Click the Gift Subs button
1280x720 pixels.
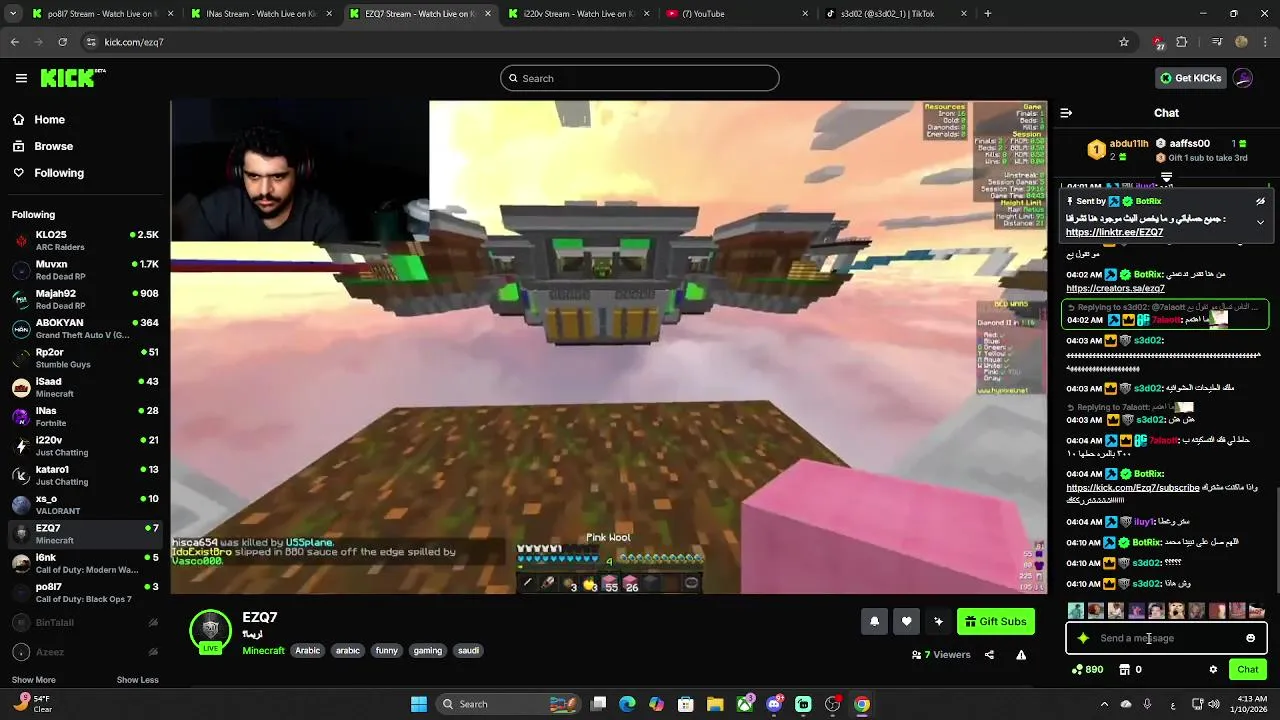click(996, 621)
